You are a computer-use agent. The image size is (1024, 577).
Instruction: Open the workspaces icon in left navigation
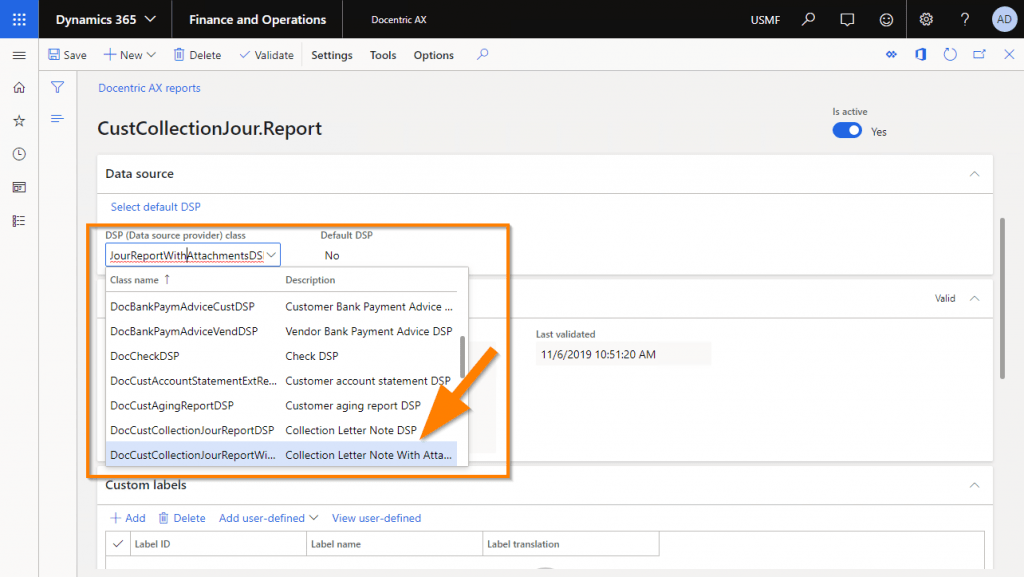click(x=17, y=186)
